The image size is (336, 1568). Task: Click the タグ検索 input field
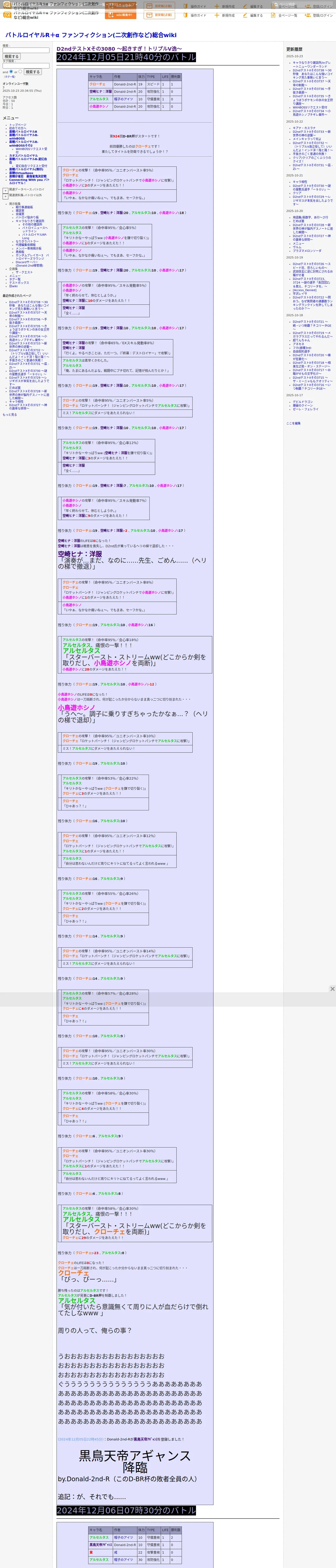26,66
